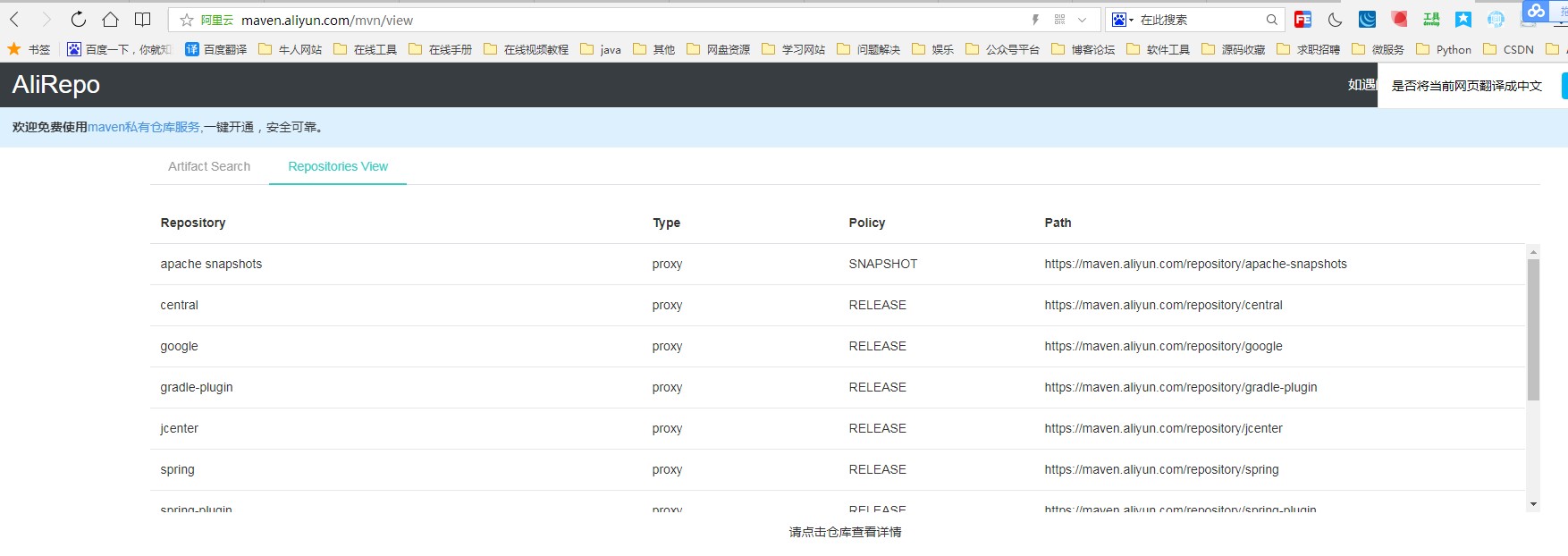Open the reading mode book icon
Image resolution: width=1568 pixels, height=556 pixels.
pyautogui.click(x=142, y=20)
